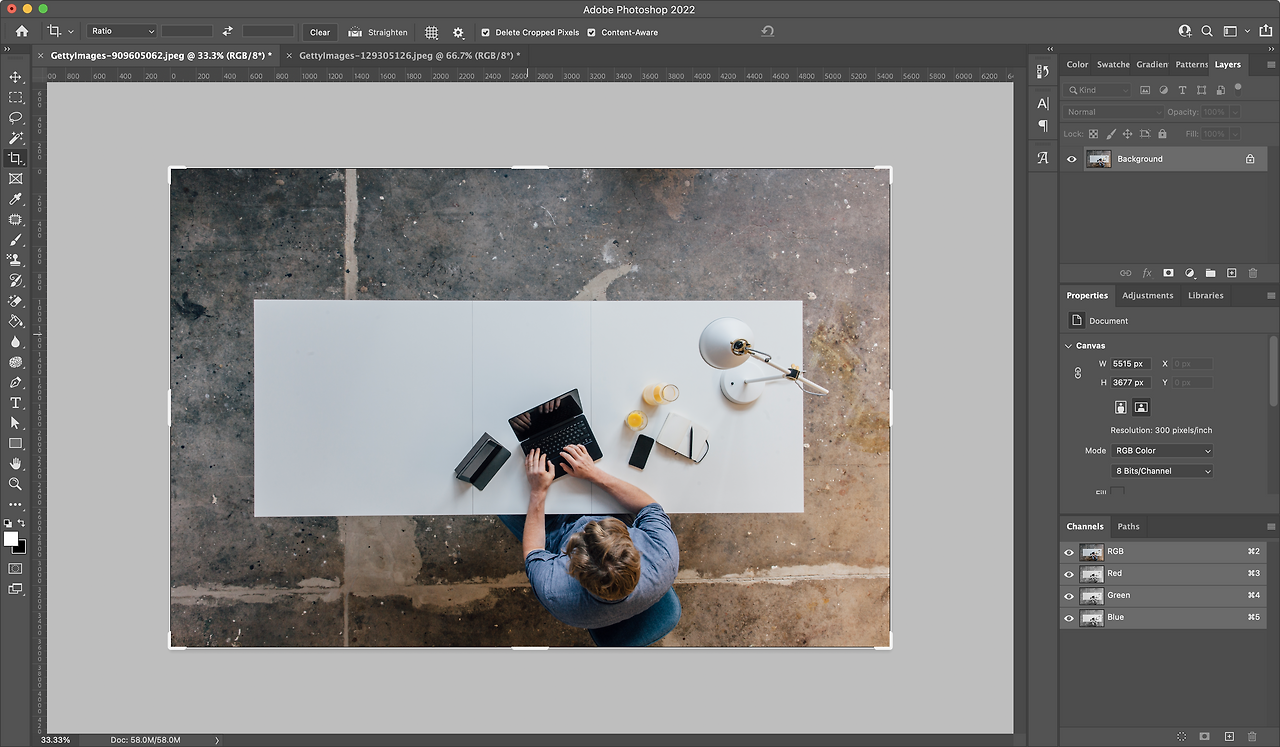This screenshot has height=747, width=1280.
Task: Click the foreground color swatch
Action: [11, 540]
